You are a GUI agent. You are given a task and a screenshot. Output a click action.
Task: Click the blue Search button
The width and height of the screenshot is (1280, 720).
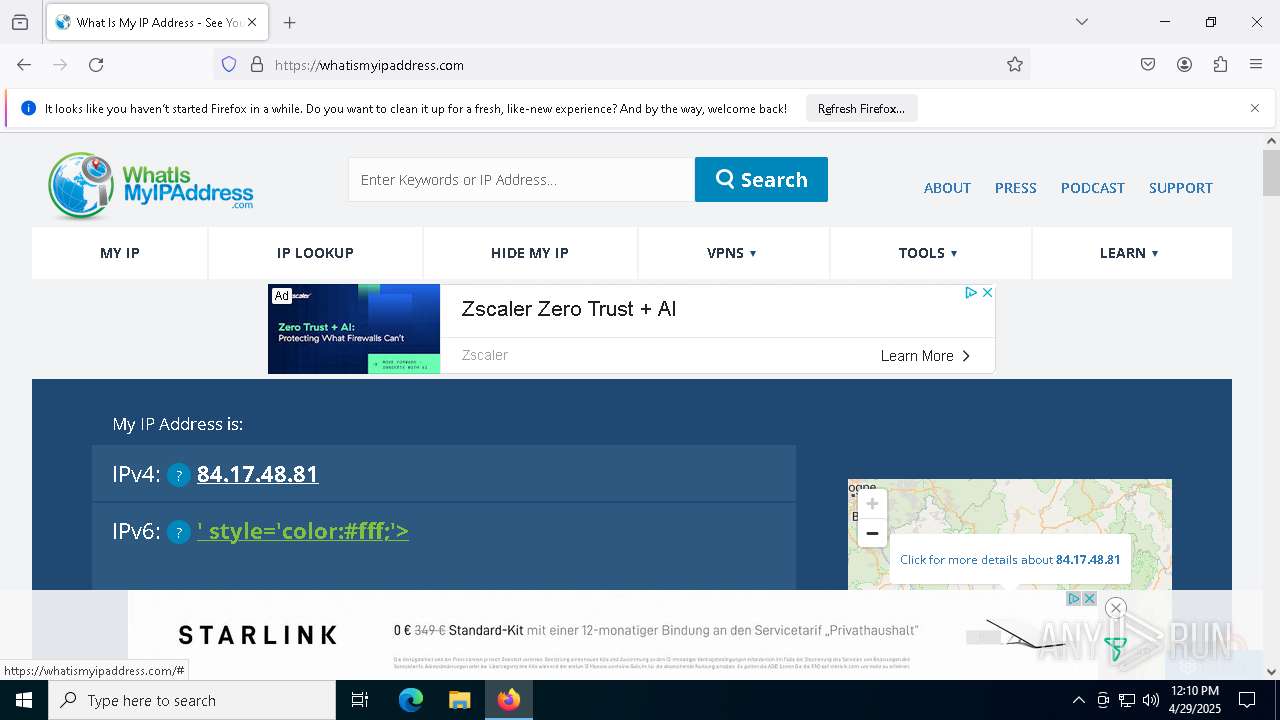pos(761,180)
